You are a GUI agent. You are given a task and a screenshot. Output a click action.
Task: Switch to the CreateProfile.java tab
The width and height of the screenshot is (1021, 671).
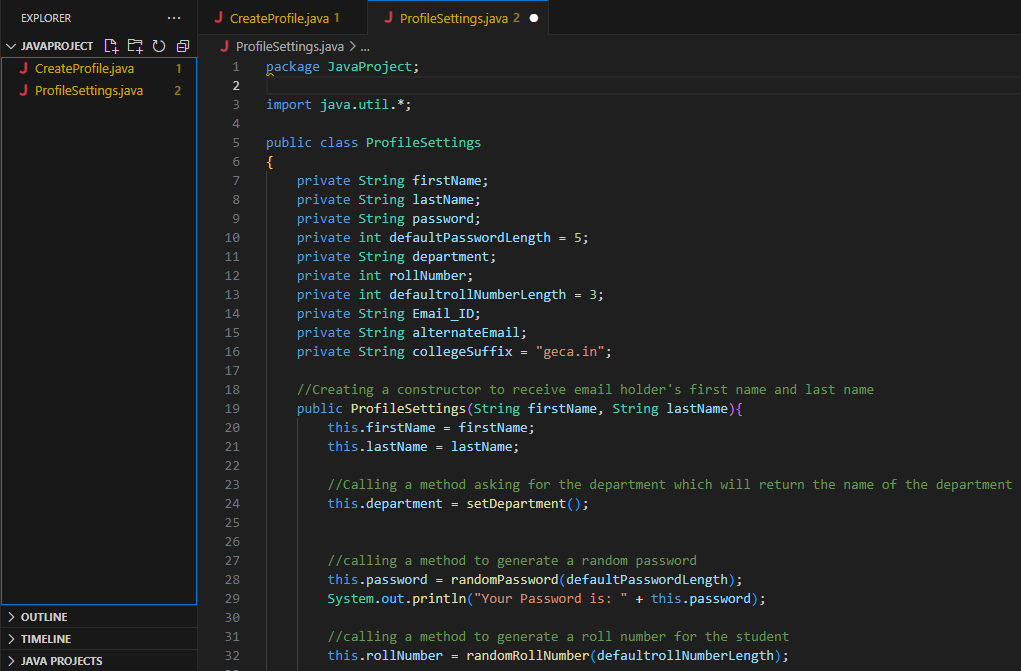pos(280,18)
